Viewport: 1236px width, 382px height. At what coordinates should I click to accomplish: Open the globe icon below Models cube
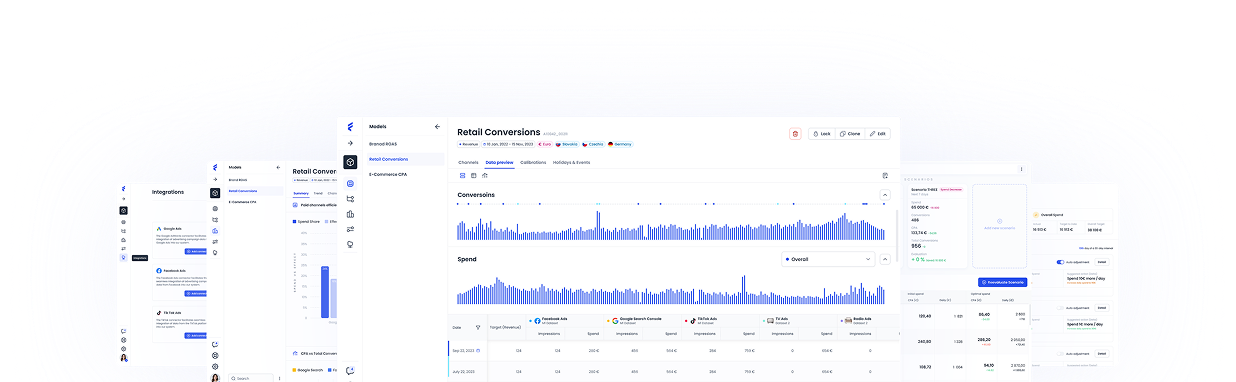pos(350,184)
